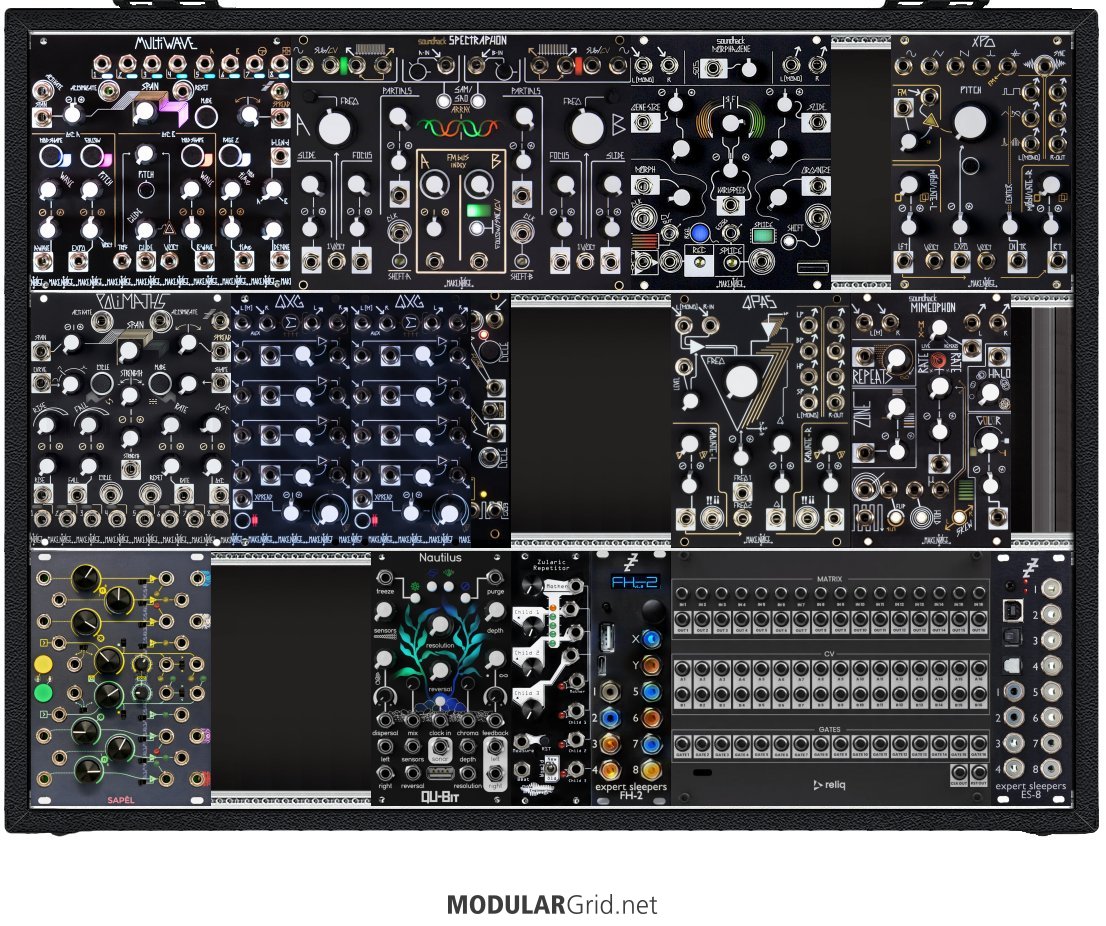Click the Spectraphon FREQ B knob

[587, 128]
